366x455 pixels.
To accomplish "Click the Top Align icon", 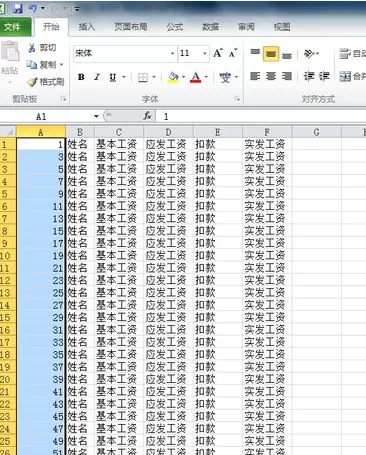I will click(255, 53).
